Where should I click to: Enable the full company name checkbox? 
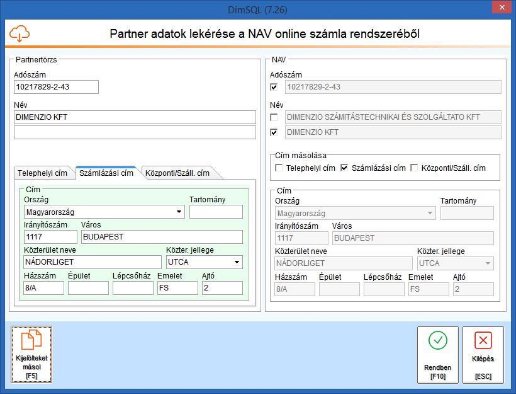pyautogui.click(x=274, y=117)
